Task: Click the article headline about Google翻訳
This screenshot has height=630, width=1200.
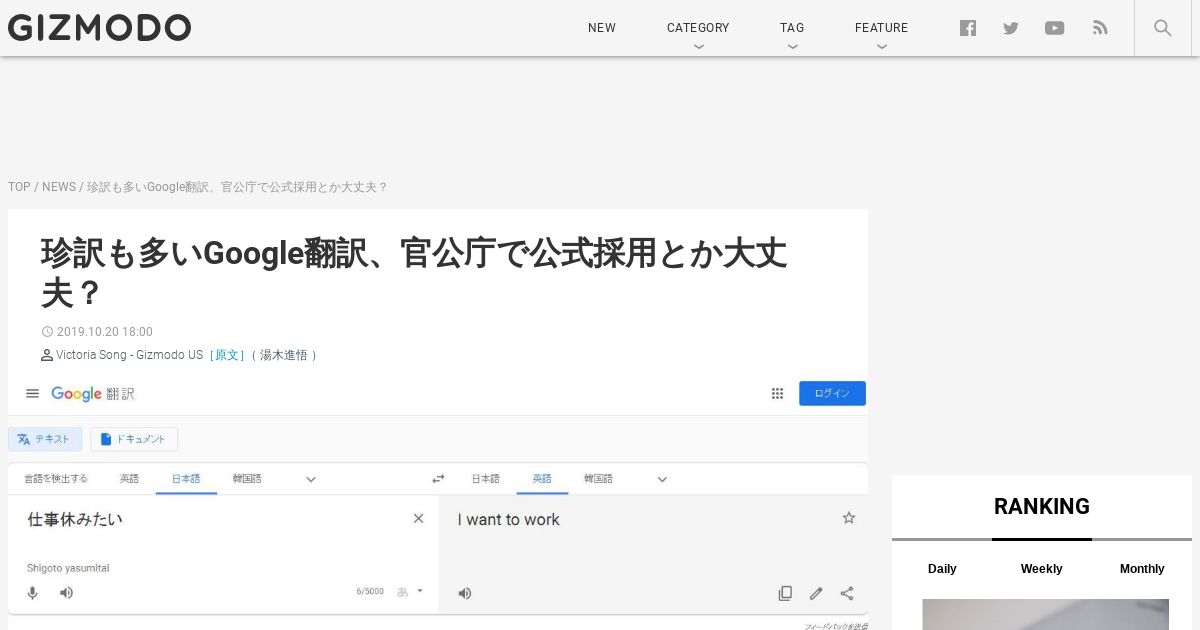Action: point(414,273)
